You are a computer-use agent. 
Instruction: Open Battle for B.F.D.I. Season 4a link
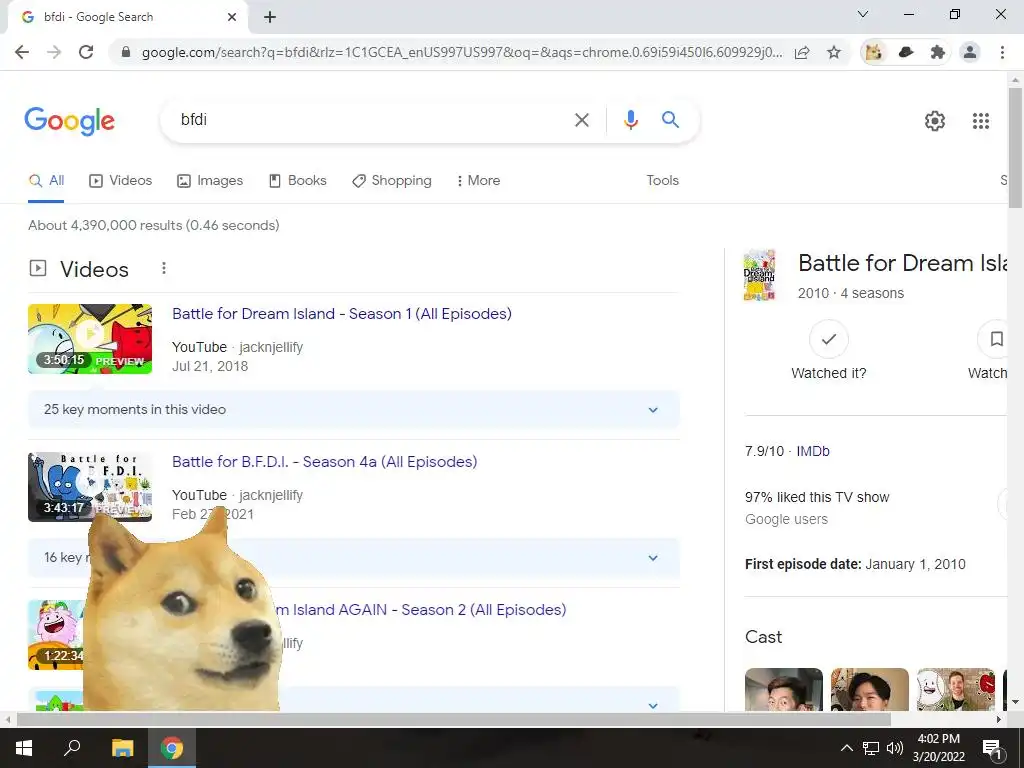point(325,462)
